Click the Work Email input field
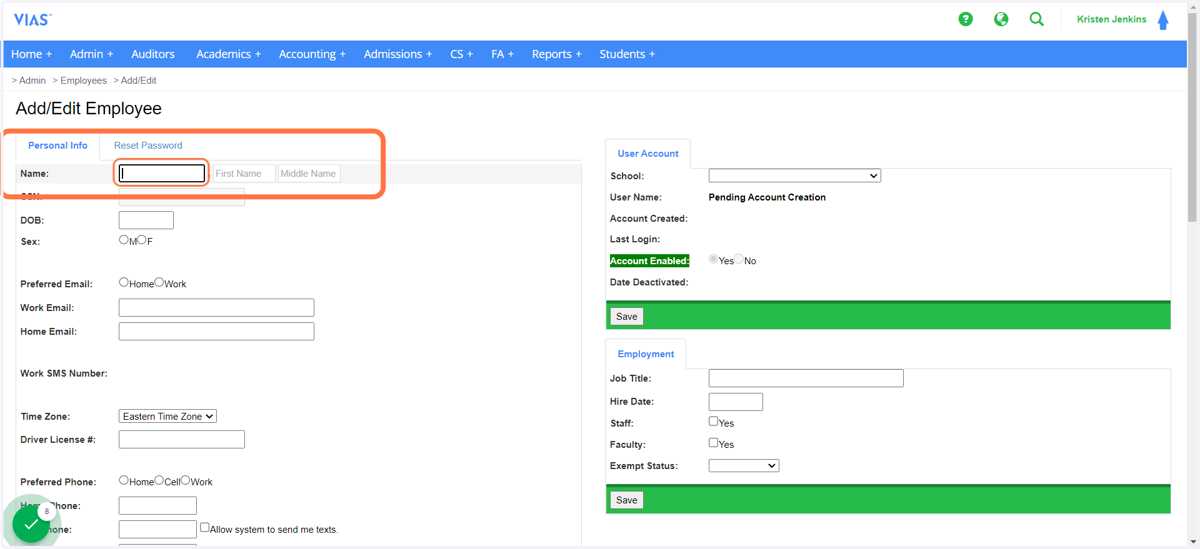 pos(216,308)
